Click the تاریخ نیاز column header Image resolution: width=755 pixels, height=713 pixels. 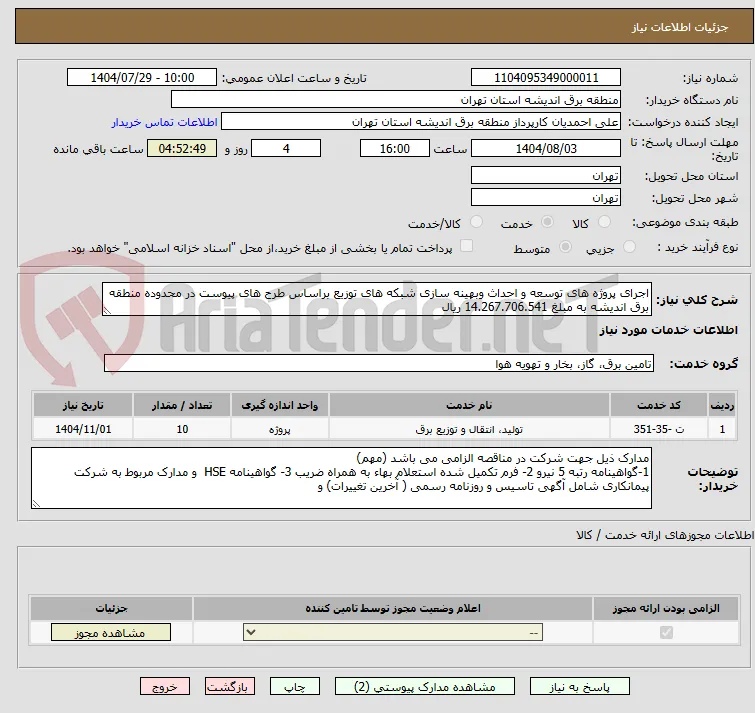(83, 405)
